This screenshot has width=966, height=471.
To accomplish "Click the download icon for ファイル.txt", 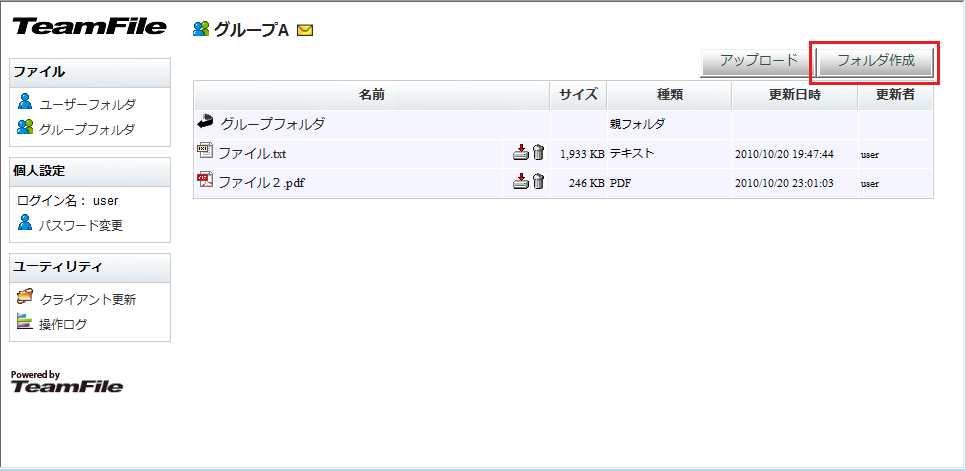I will (520, 153).
